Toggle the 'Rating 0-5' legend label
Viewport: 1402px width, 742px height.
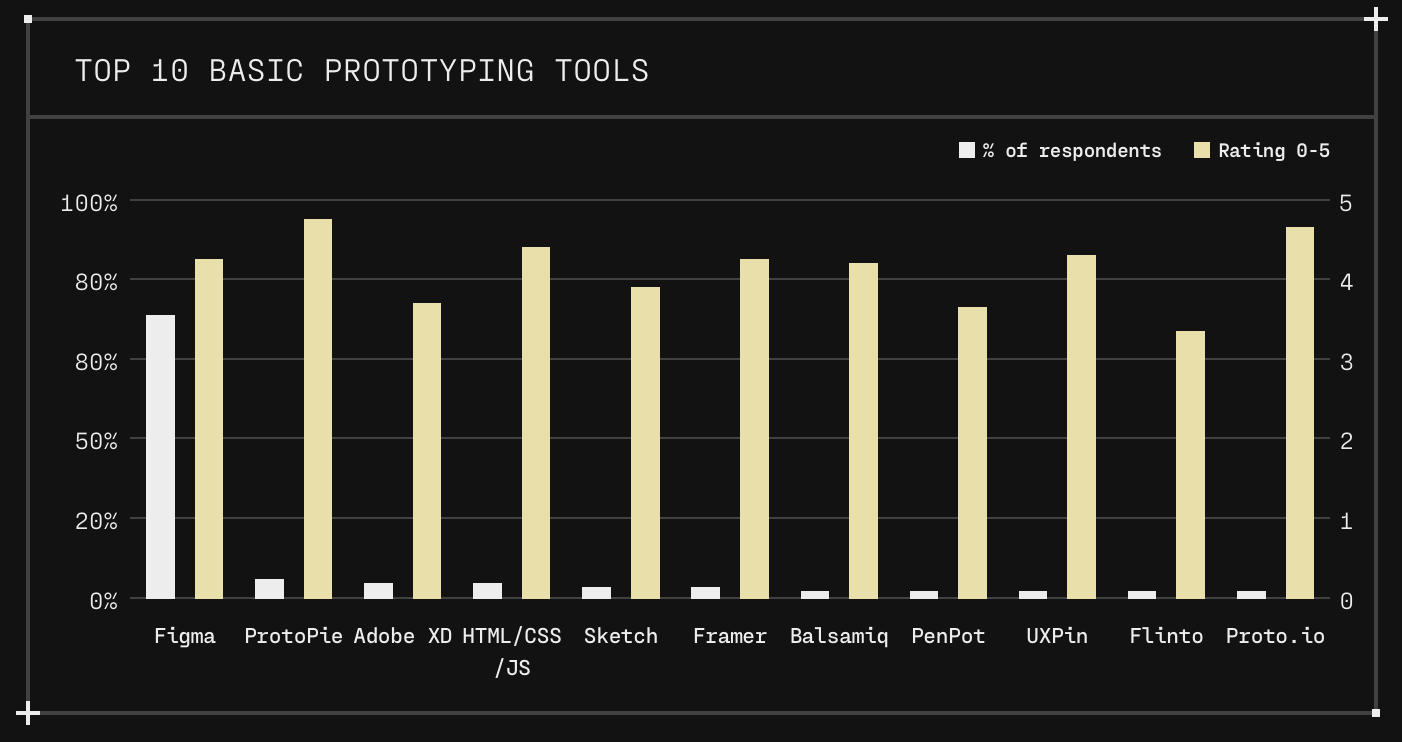coord(1274,150)
